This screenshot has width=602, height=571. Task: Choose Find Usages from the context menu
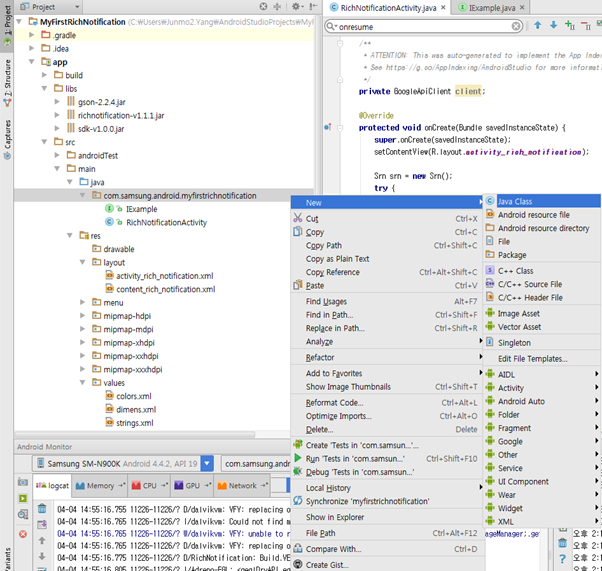(327, 301)
